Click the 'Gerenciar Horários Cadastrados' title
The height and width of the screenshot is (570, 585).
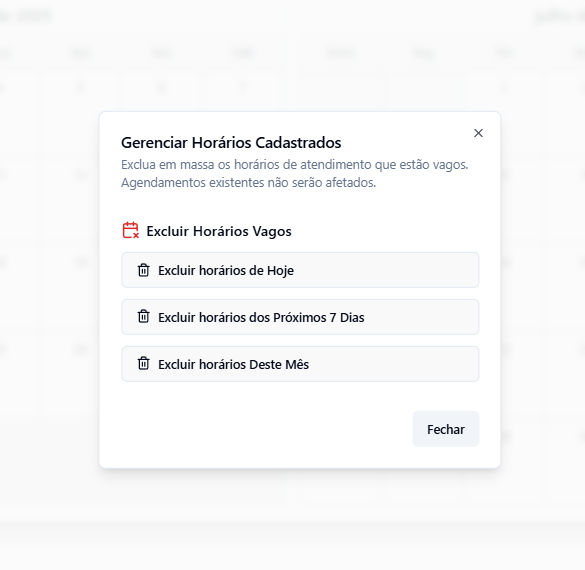[231, 143]
